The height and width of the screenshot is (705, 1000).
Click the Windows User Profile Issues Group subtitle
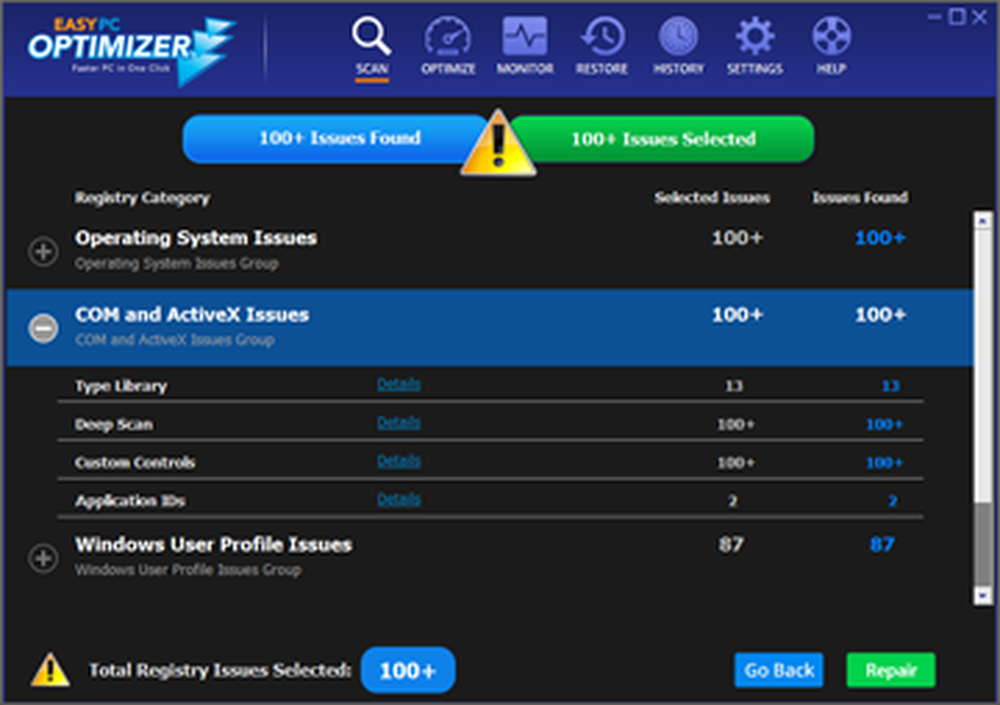(x=188, y=570)
